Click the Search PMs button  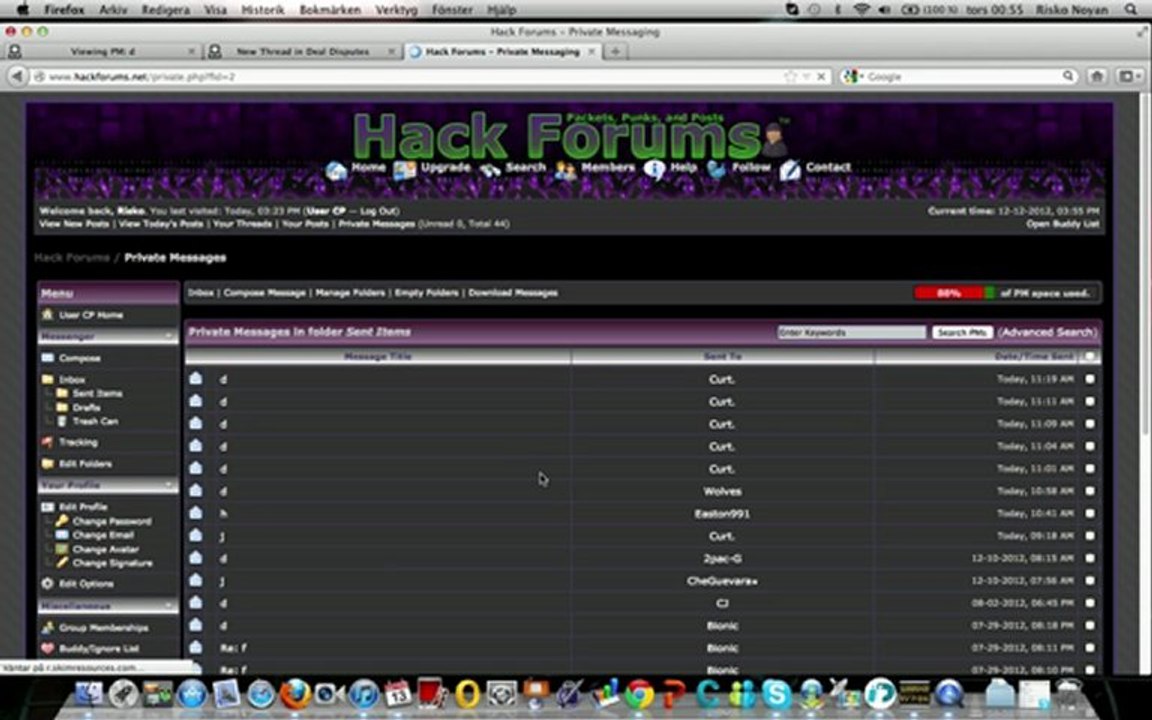962,333
